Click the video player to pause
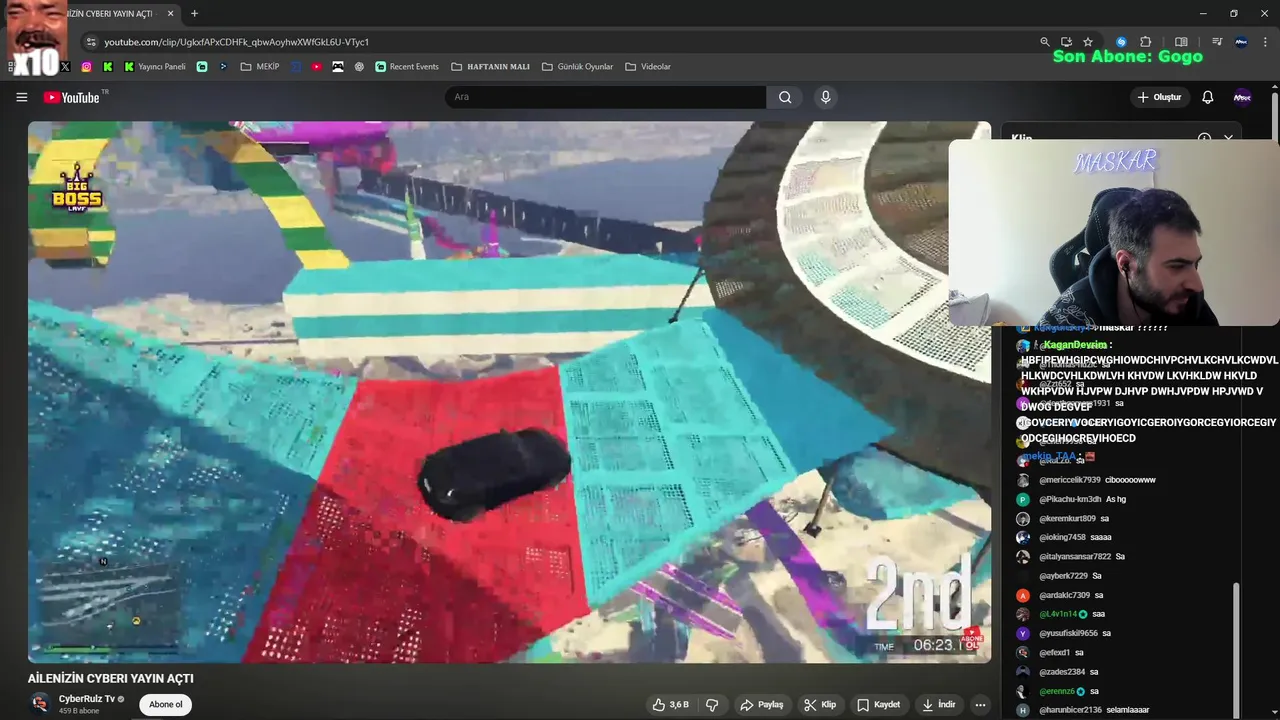Image resolution: width=1280 pixels, height=720 pixels. pos(509,392)
